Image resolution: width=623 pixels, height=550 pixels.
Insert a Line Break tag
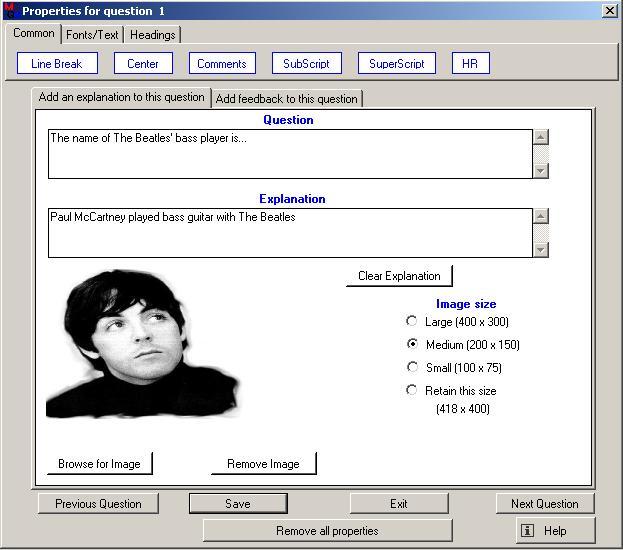coord(57,64)
